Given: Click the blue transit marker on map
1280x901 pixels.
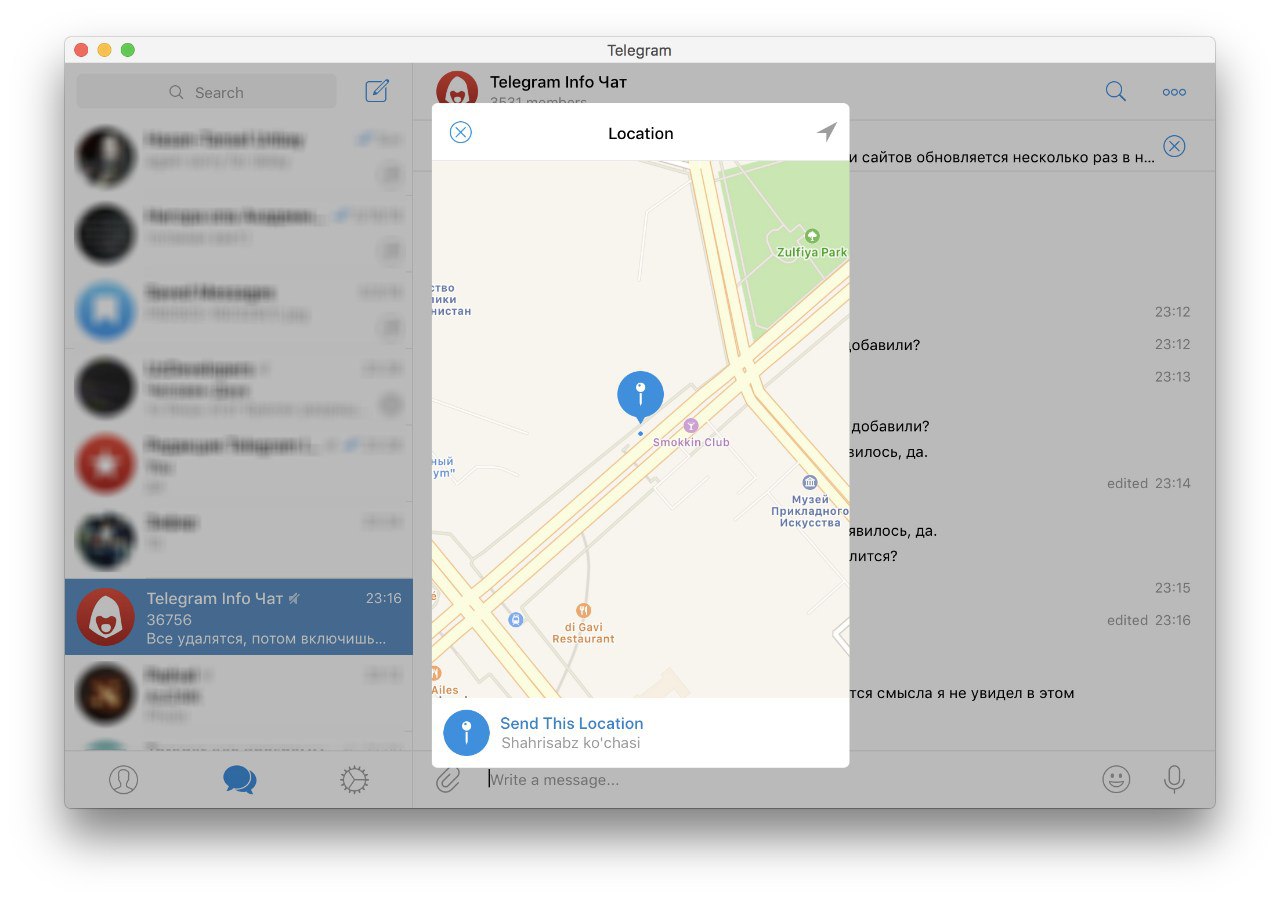Looking at the screenshot, I should 515,620.
